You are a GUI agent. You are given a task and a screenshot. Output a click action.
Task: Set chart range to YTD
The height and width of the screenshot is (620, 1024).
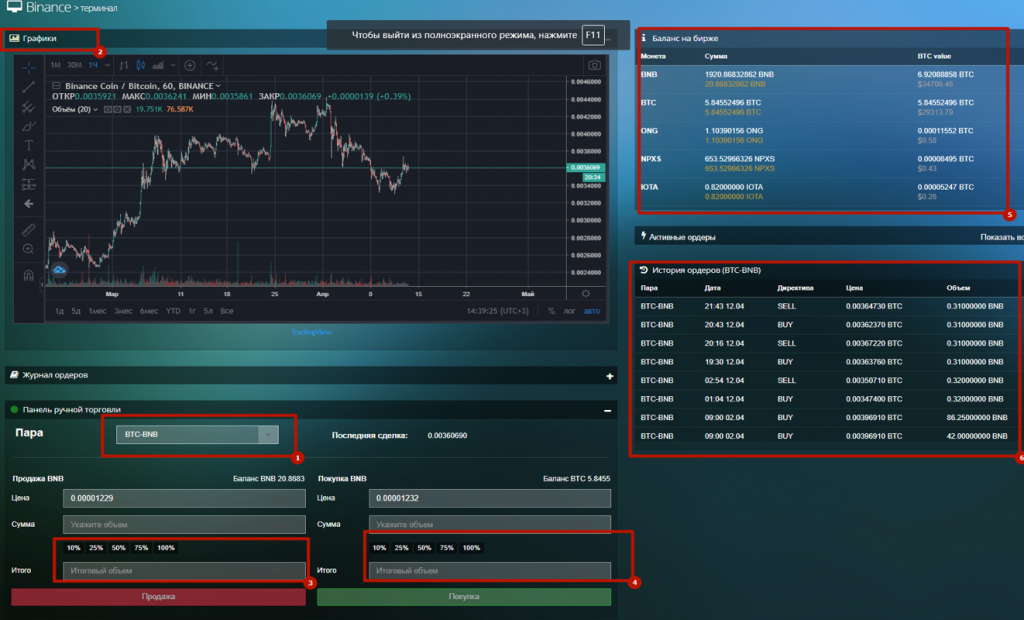point(172,311)
